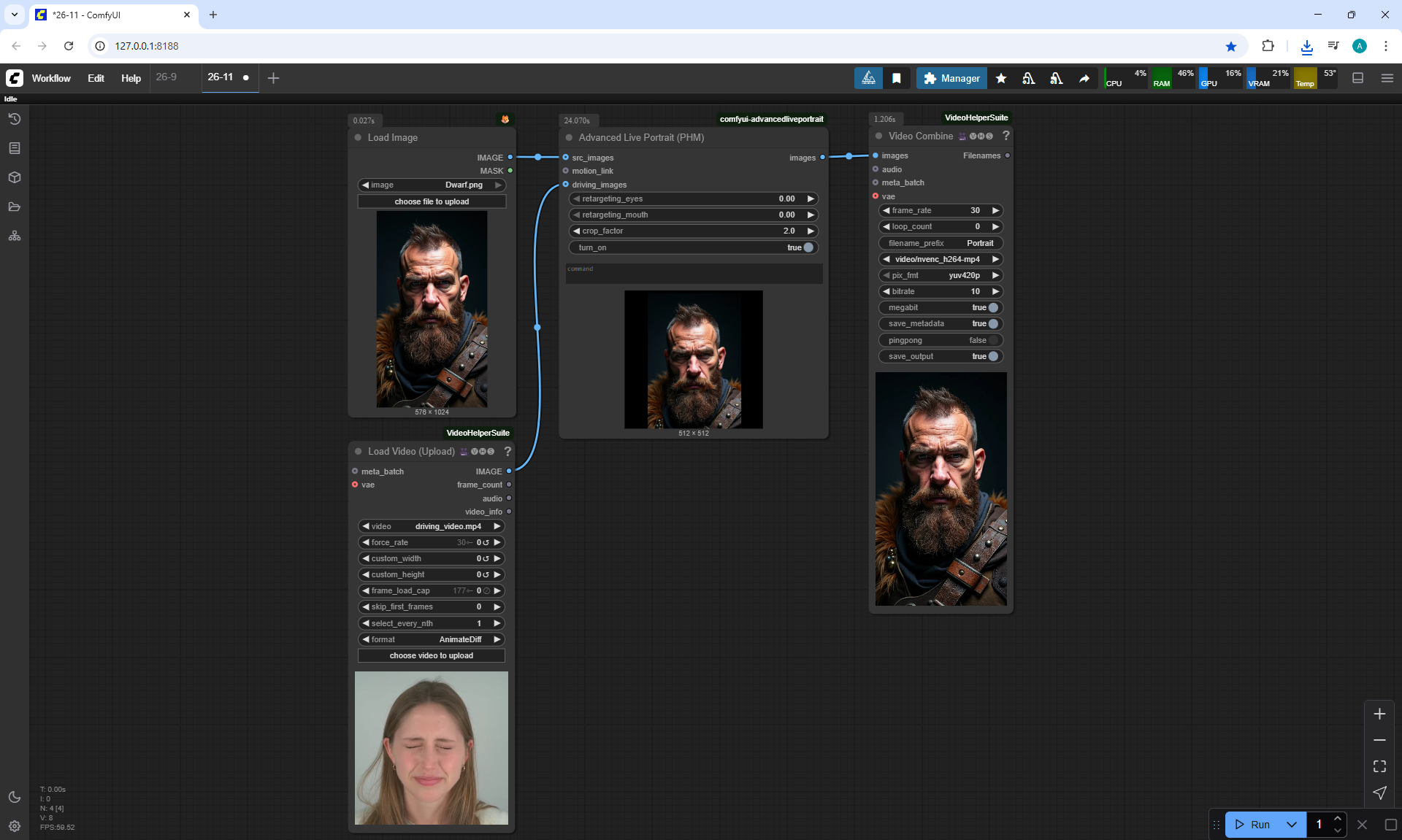Expand the Run button dropdown arrow

tap(1291, 825)
